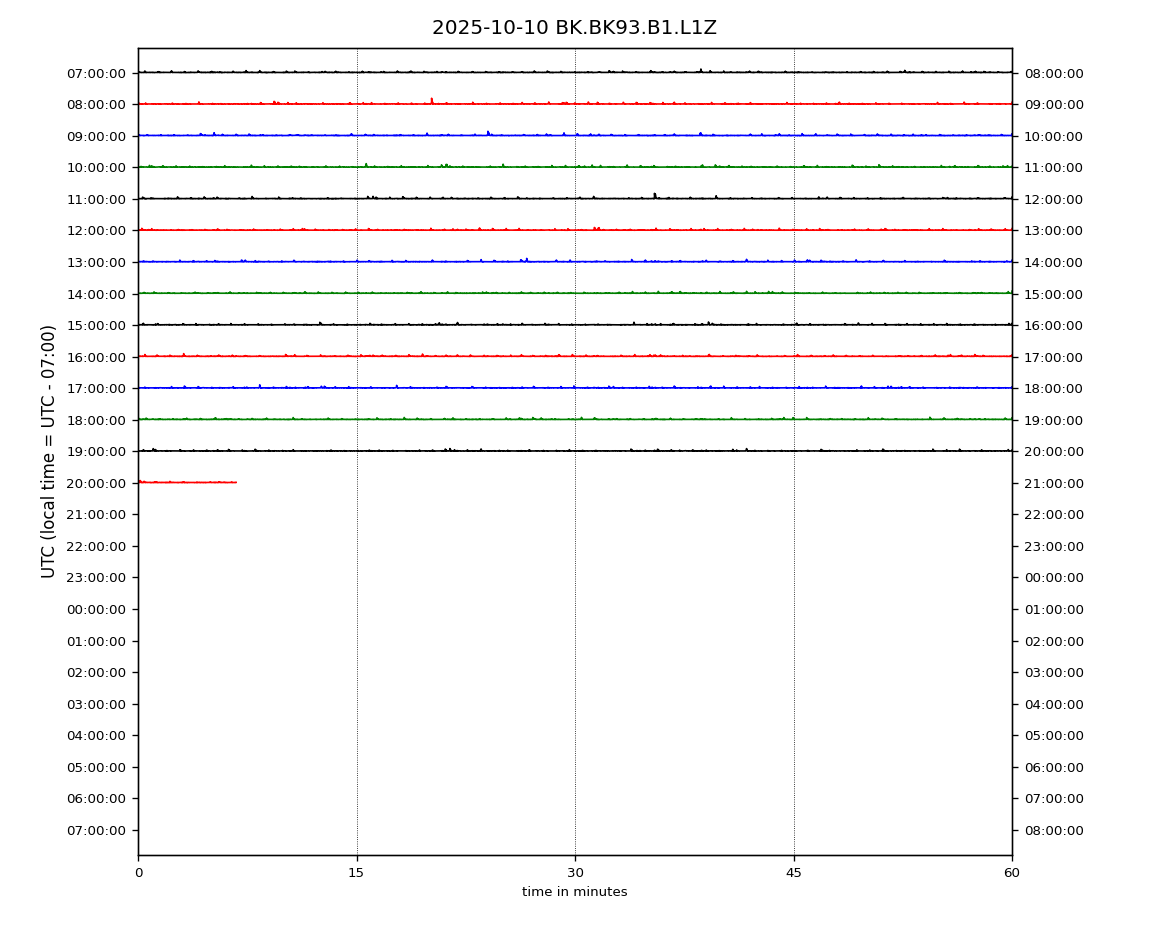The height and width of the screenshot is (950, 1150).
Task: Select the left-axis 19:00:00 row label
Action: coord(96,452)
